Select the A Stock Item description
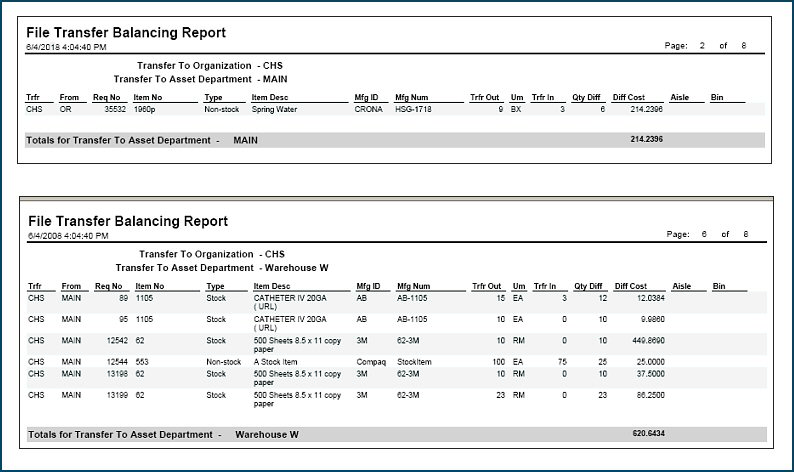This screenshot has width=794, height=472. pyautogui.click(x=277, y=361)
